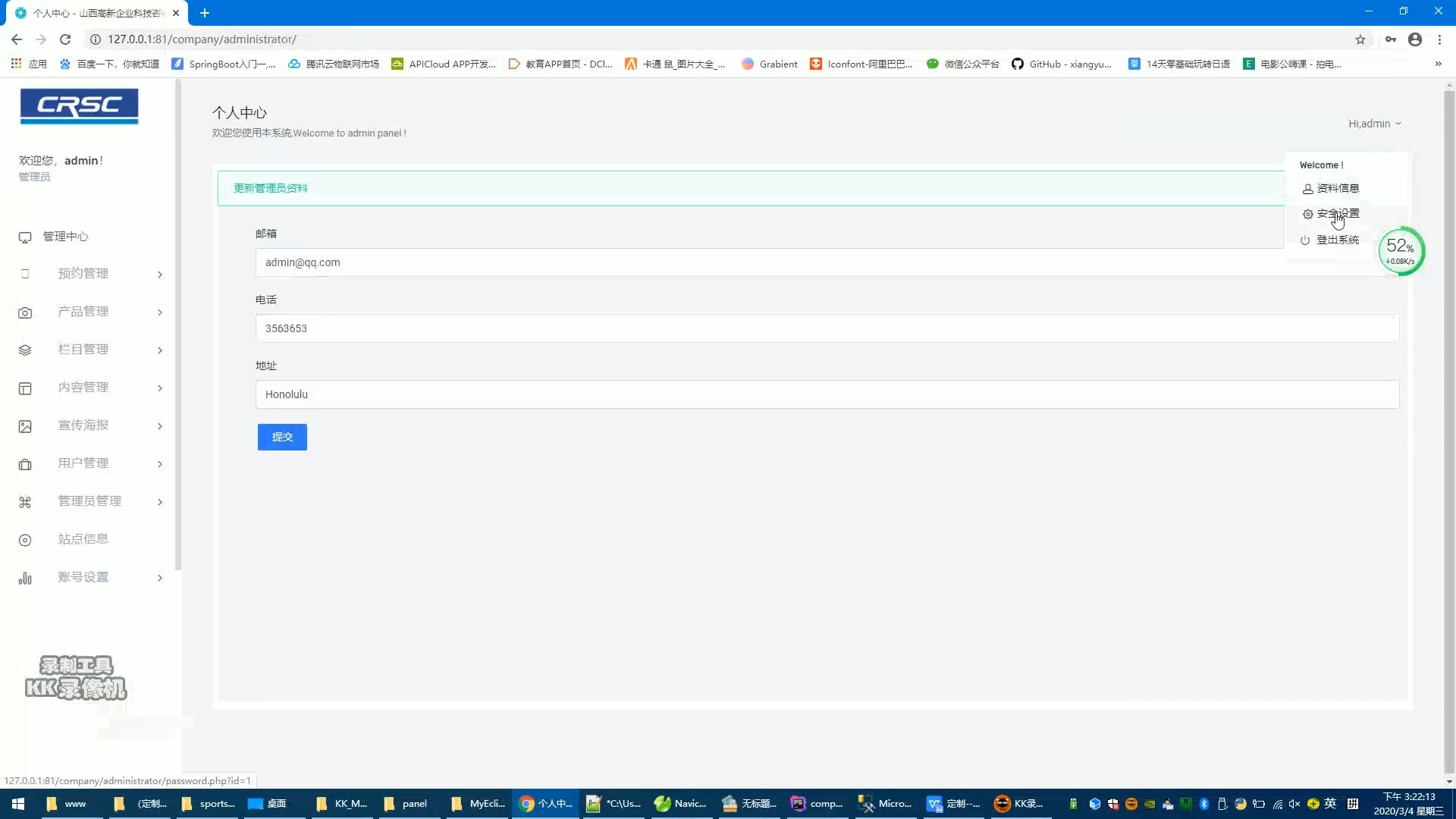Open a new browser tab
Image resolution: width=1456 pixels, height=819 pixels.
pos(205,13)
